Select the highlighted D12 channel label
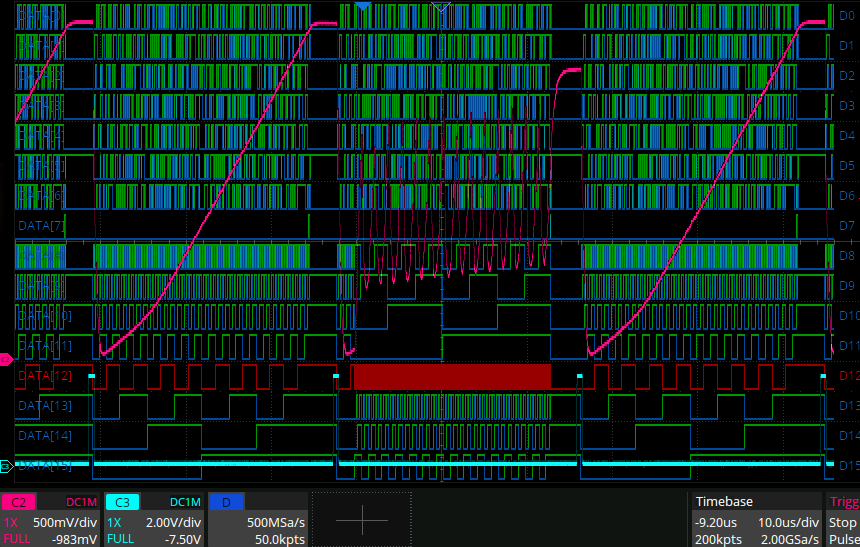The height and width of the screenshot is (547, 860). pyautogui.click(x=846, y=375)
